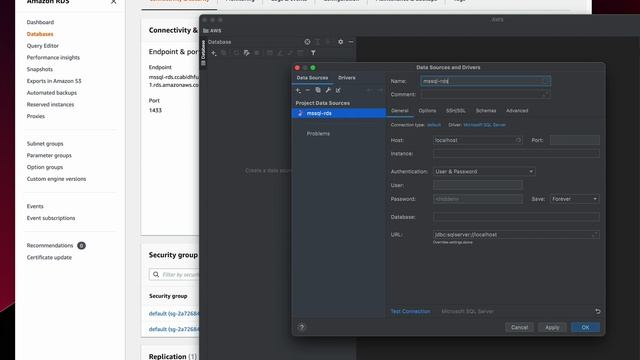The width and height of the screenshot is (640, 360).
Task: Open the Authentication dropdown
Action: pyautogui.click(x=484, y=172)
